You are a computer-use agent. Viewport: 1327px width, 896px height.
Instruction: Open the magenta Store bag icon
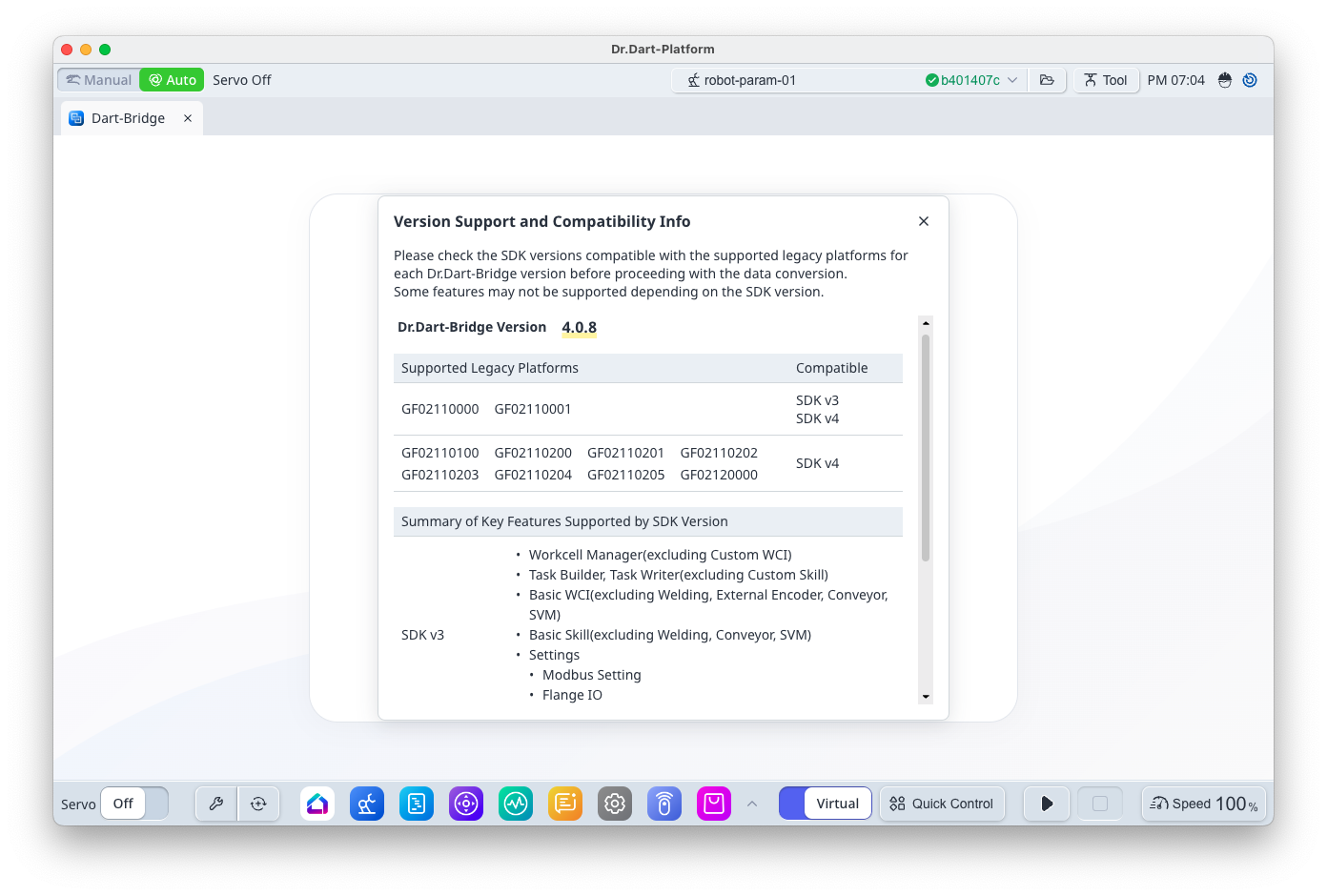click(x=714, y=804)
